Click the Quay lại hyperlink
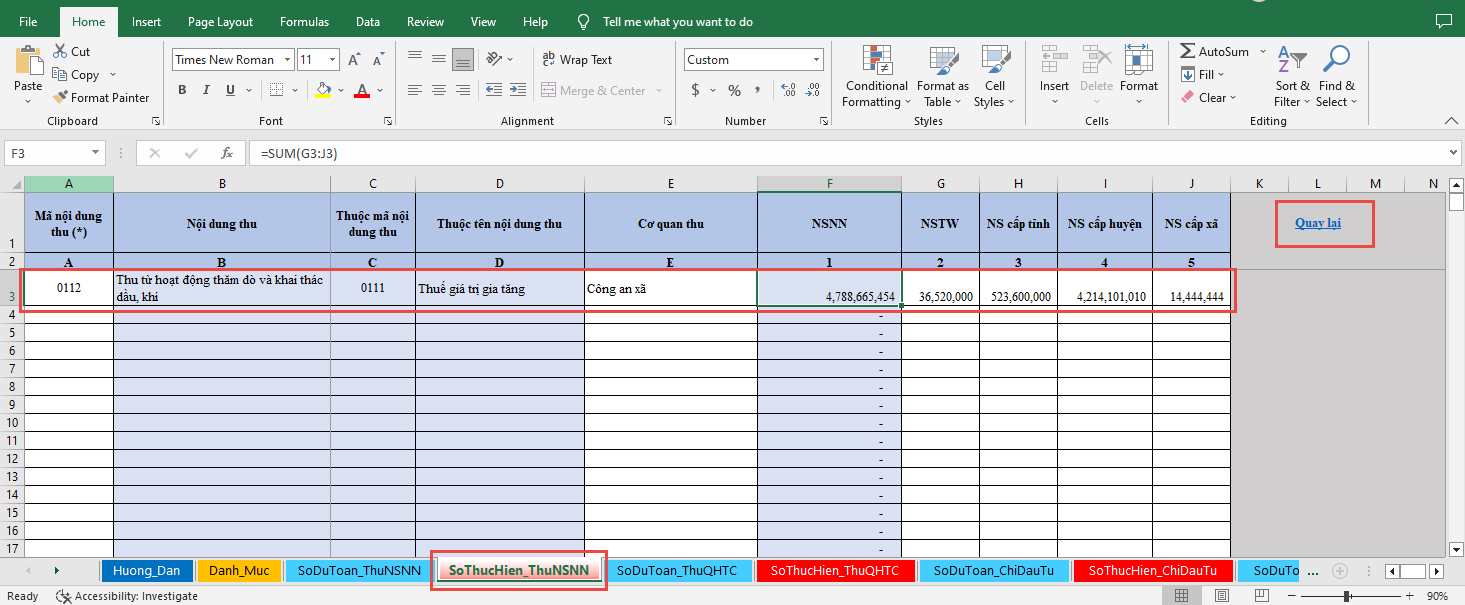The image size is (1465, 605). pos(1317,223)
